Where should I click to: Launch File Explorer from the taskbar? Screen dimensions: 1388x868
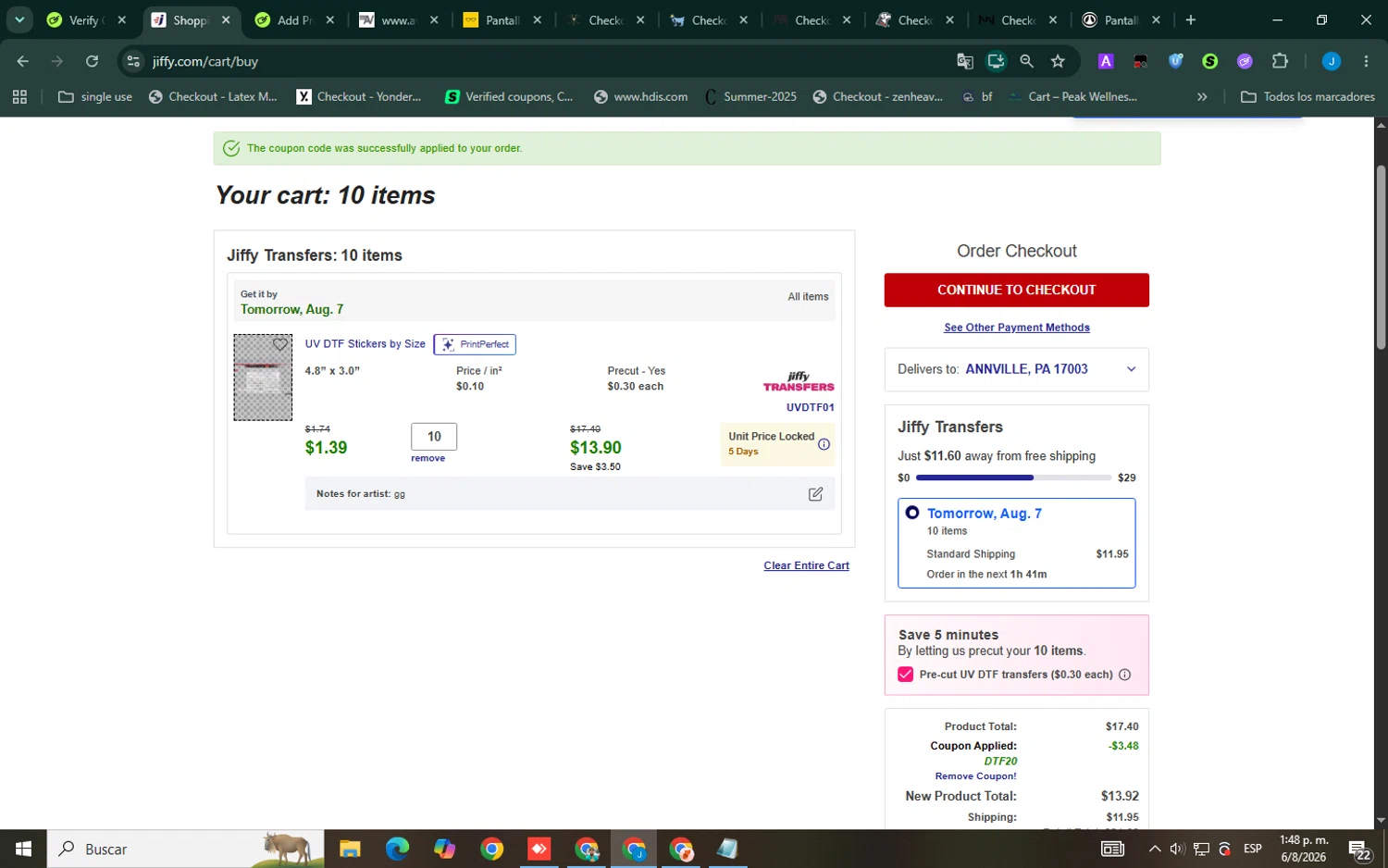[x=350, y=849]
